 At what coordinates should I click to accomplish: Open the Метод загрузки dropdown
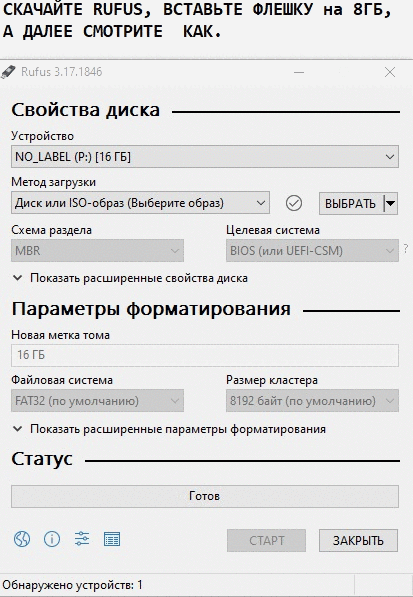click(x=140, y=203)
